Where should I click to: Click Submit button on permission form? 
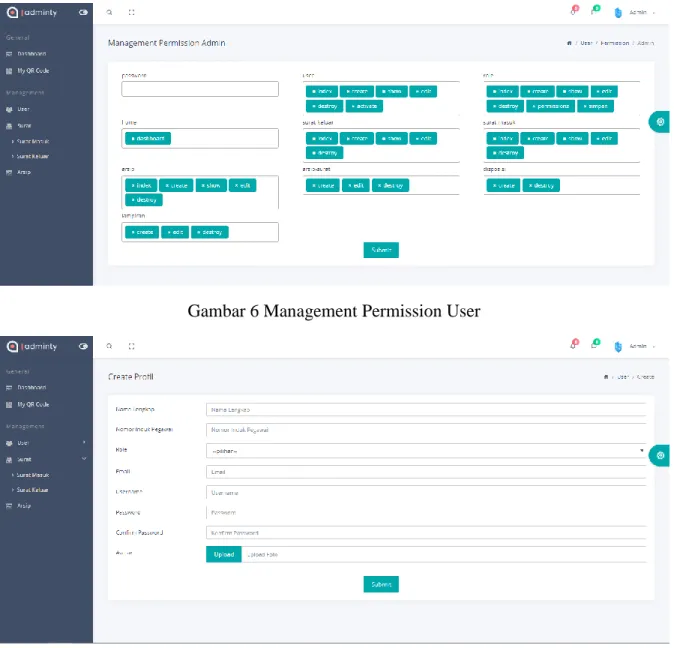381,250
